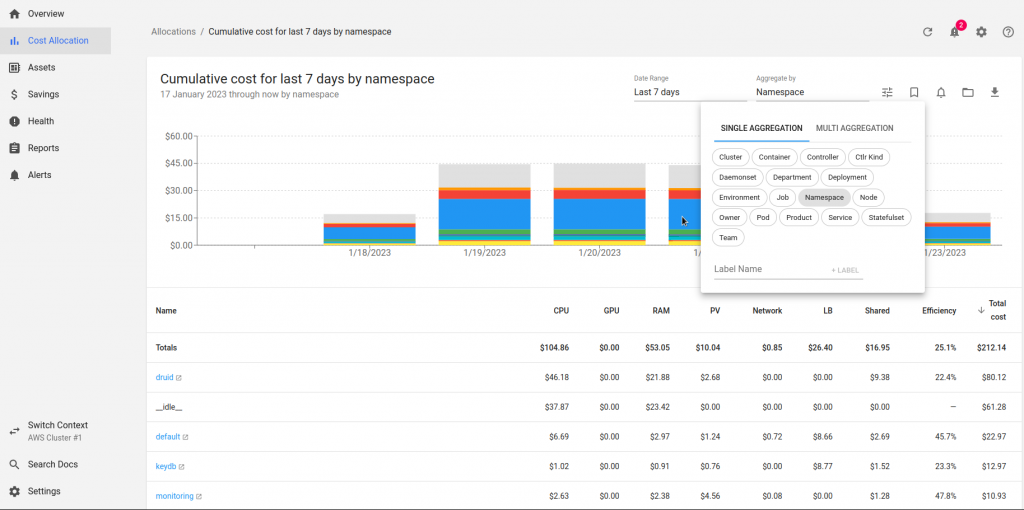The image size is (1024, 510).
Task: Click the Allocations breadcrumb link
Action: pyautogui.click(x=173, y=31)
